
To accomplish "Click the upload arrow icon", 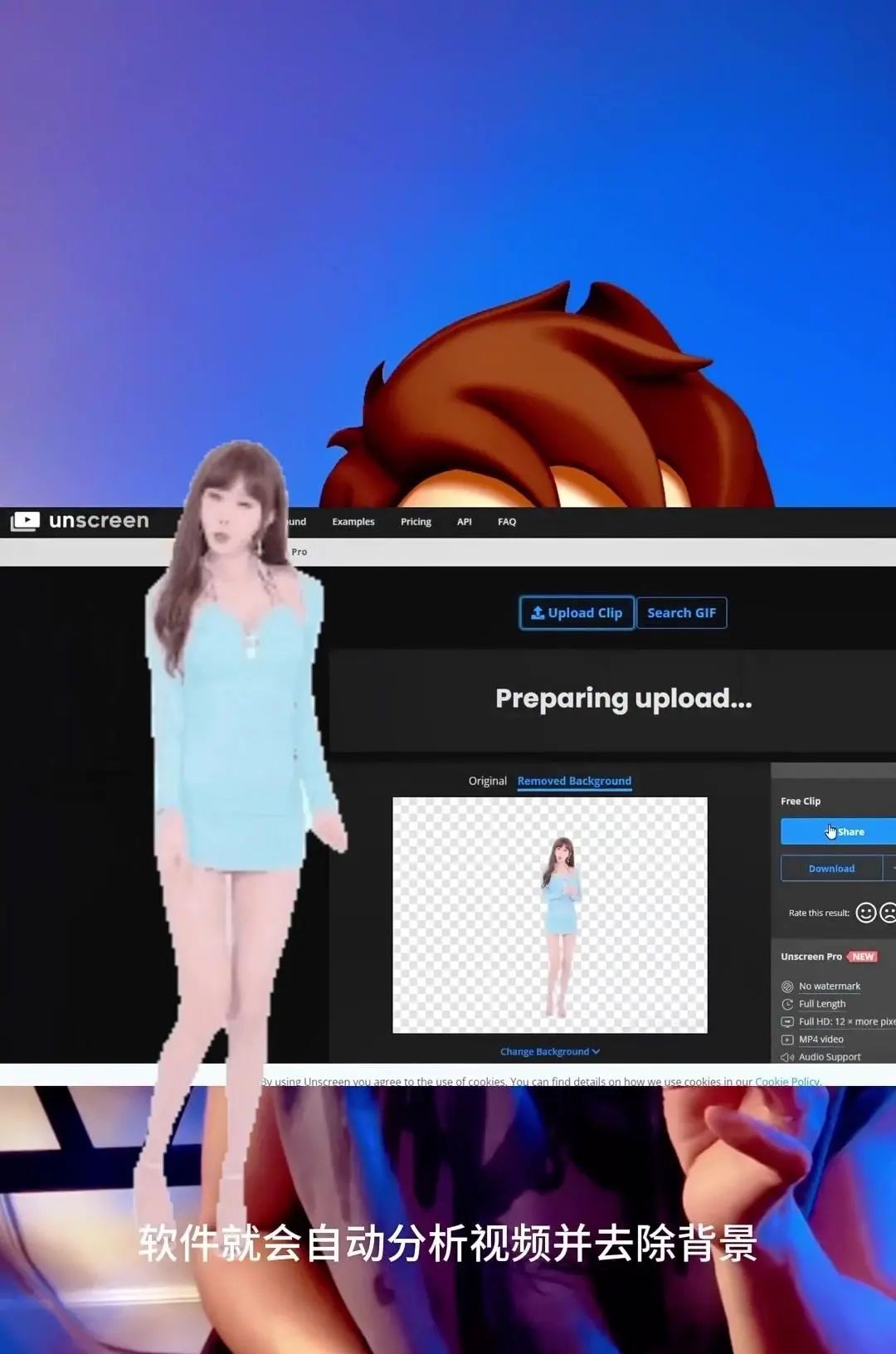I will point(538,612).
